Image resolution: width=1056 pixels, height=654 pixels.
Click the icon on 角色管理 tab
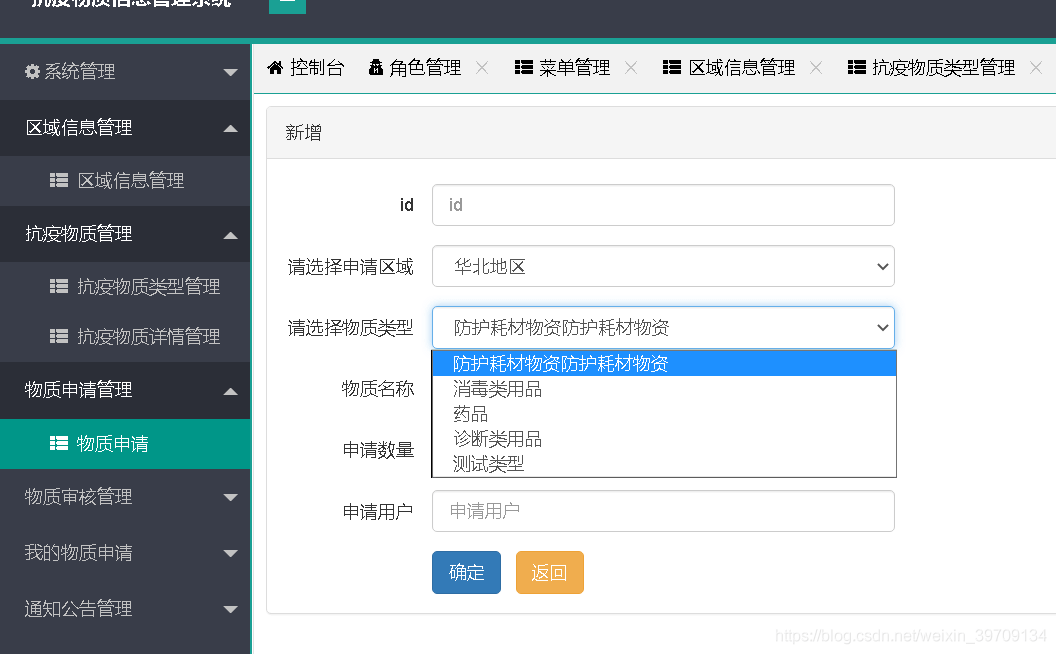tap(376, 67)
